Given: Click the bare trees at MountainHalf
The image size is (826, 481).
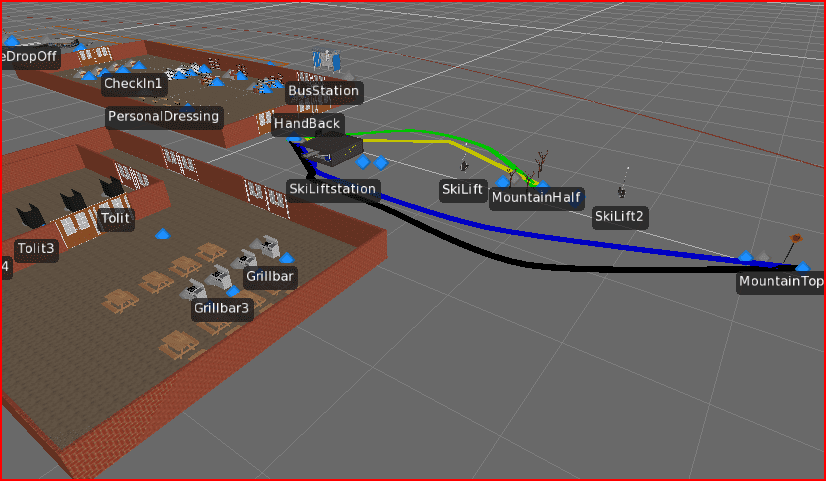Looking at the screenshot, I should 542,164.
